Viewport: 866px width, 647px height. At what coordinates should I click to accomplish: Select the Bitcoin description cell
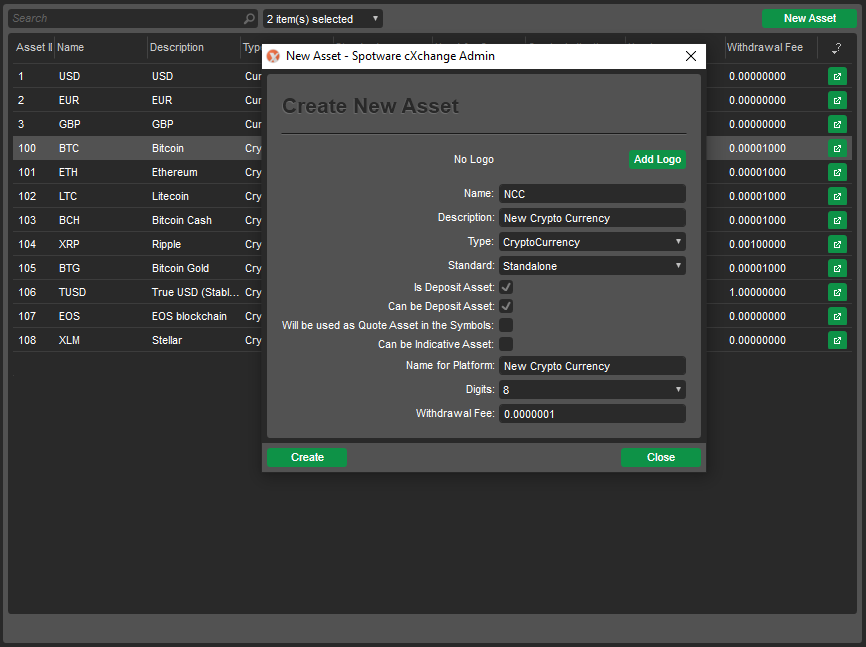pos(168,149)
